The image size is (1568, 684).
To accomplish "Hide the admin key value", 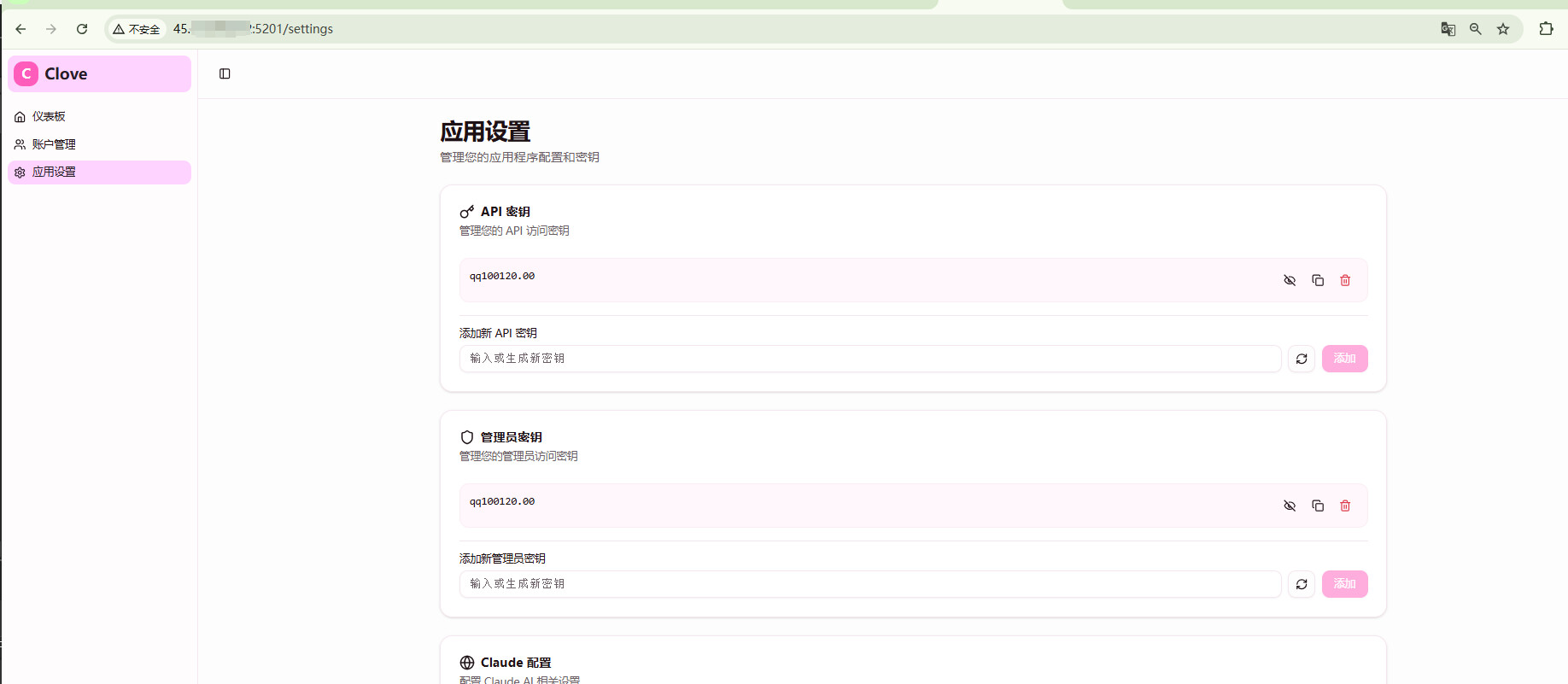I will (1290, 506).
